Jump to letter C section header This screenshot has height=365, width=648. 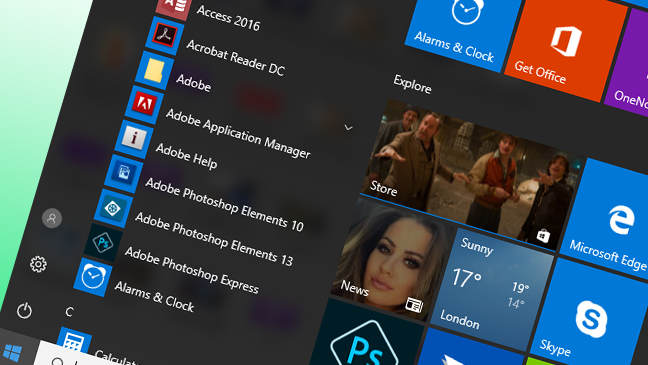coord(69,312)
